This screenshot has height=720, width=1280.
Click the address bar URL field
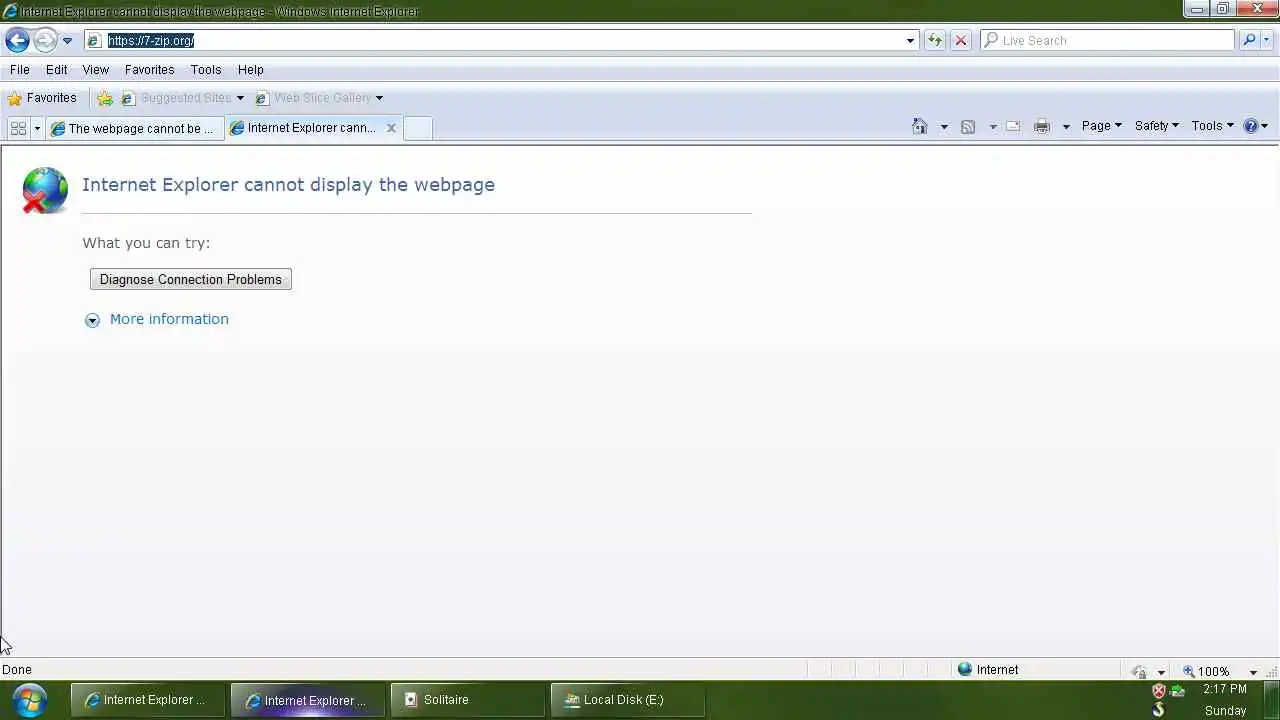pyautogui.click(x=495, y=41)
